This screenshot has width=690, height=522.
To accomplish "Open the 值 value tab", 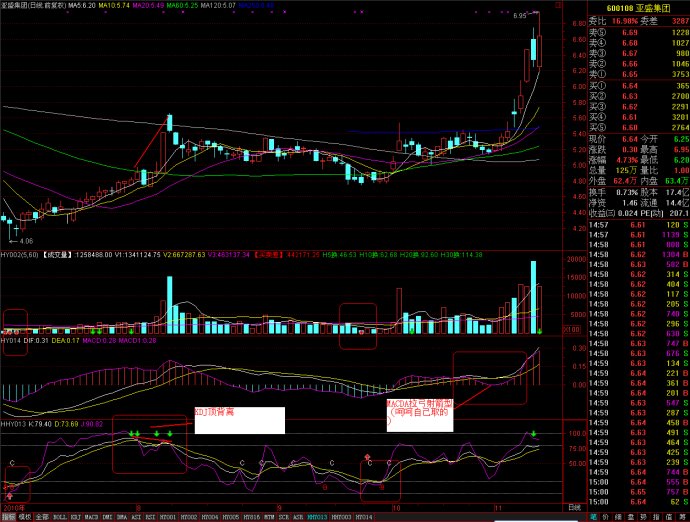I will pos(669,517).
